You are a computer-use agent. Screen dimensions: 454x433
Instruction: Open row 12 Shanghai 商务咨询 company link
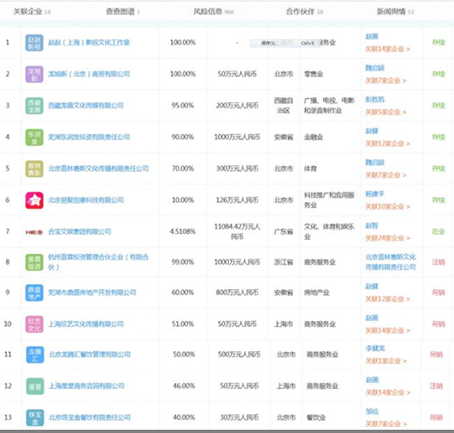pyautogui.click(x=87, y=386)
